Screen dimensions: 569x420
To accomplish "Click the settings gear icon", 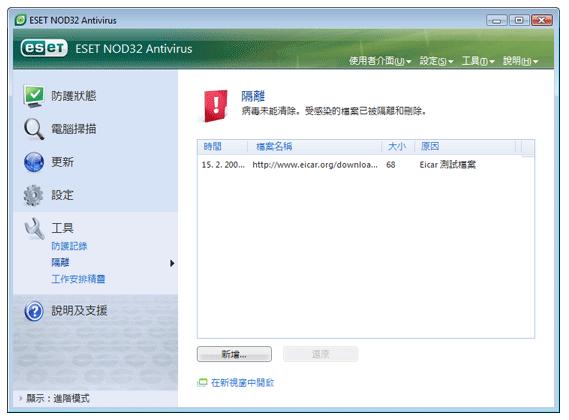I will pyautogui.click(x=33, y=195).
